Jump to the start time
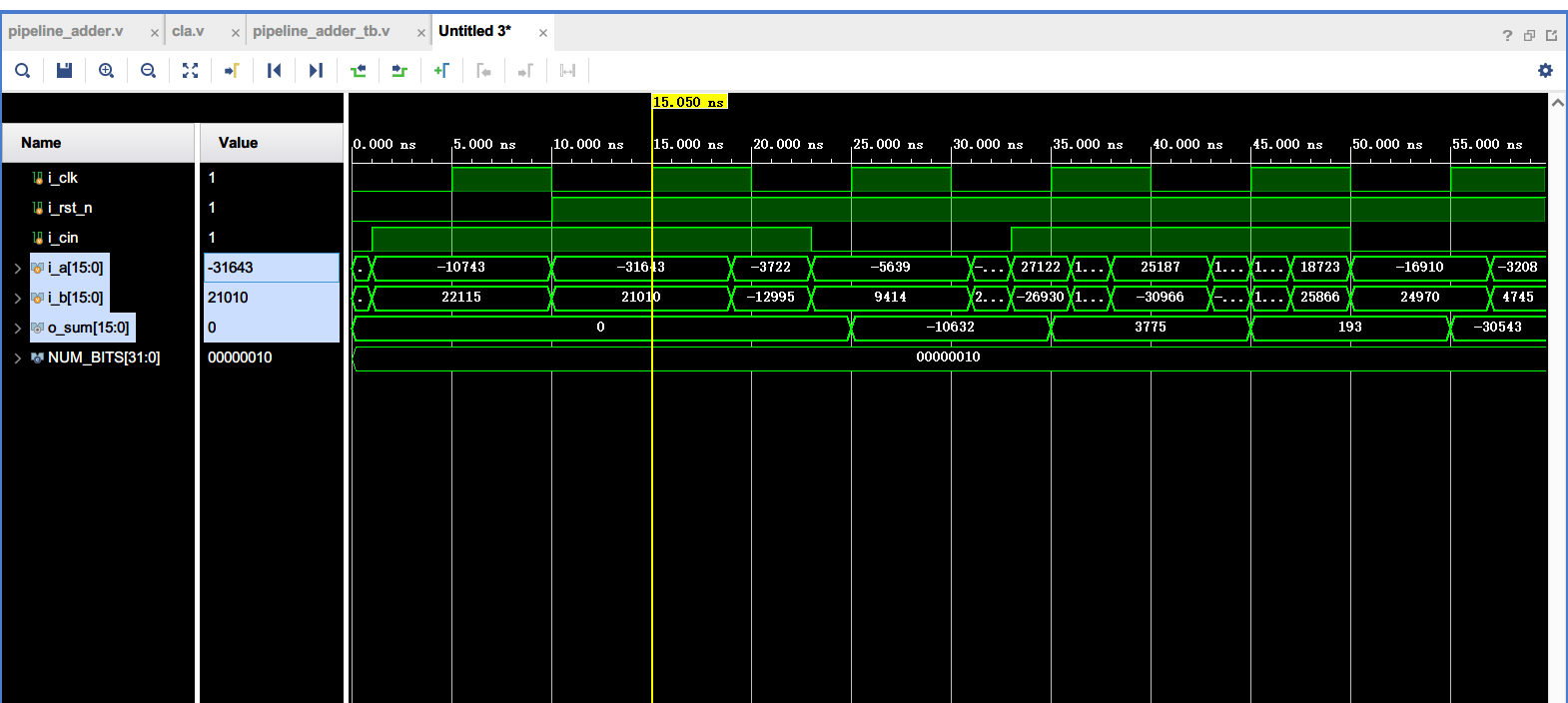Screen dimensions: 1568x703 (x=274, y=70)
